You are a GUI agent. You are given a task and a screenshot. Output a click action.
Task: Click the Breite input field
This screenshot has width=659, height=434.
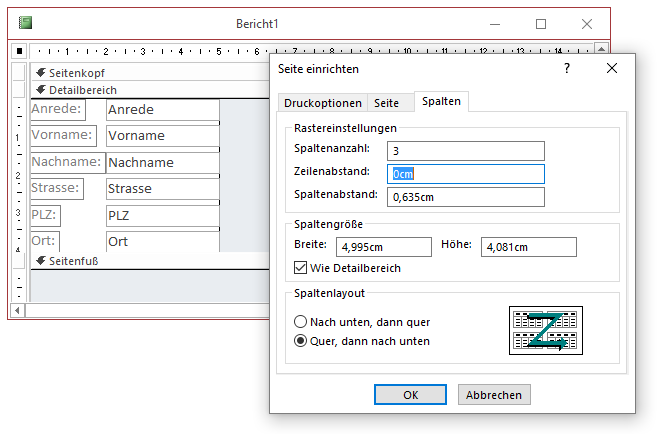(384, 247)
